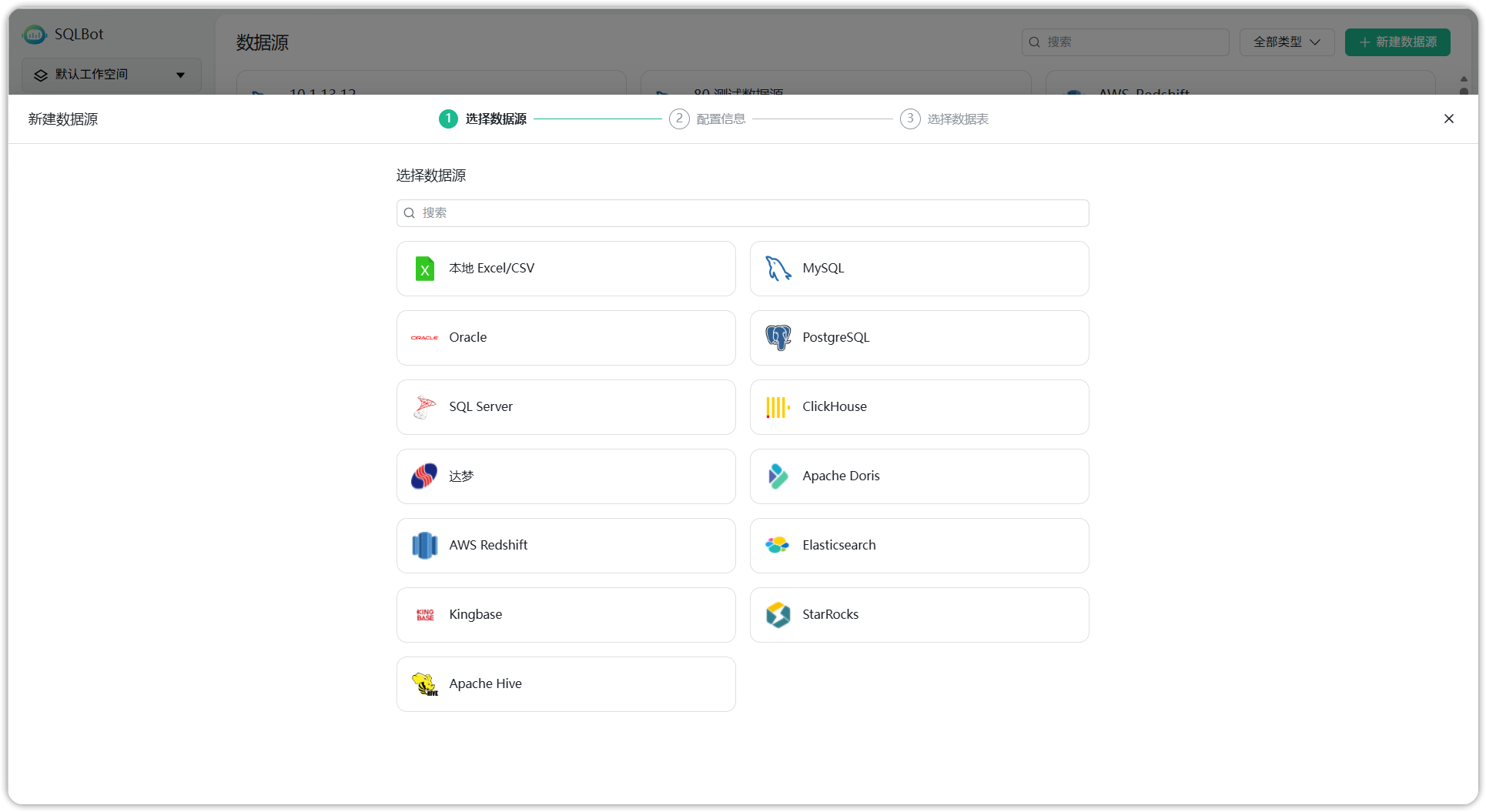Choose the Kingbase label

tap(475, 615)
